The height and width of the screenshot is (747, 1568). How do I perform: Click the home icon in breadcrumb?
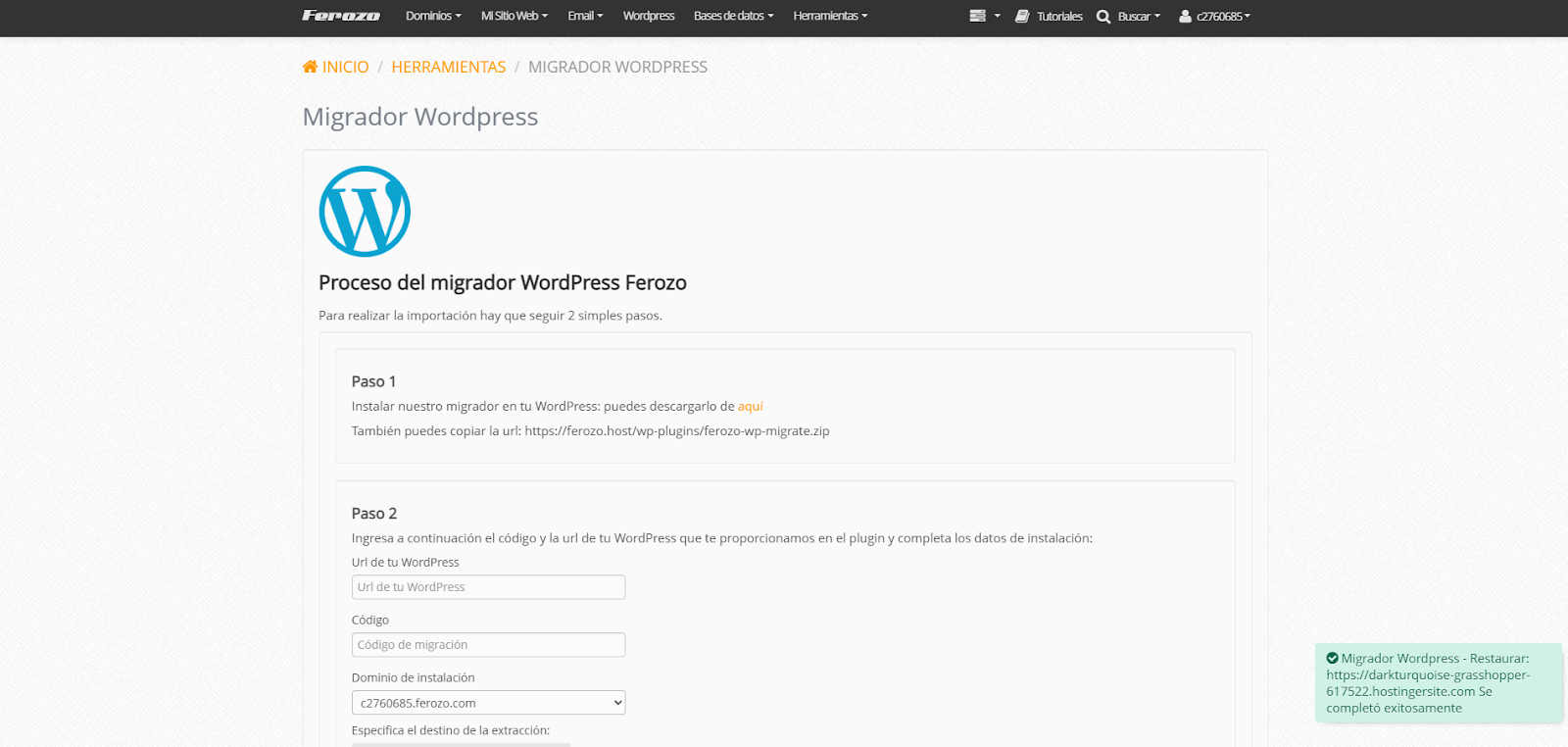pyautogui.click(x=310, y=67)
